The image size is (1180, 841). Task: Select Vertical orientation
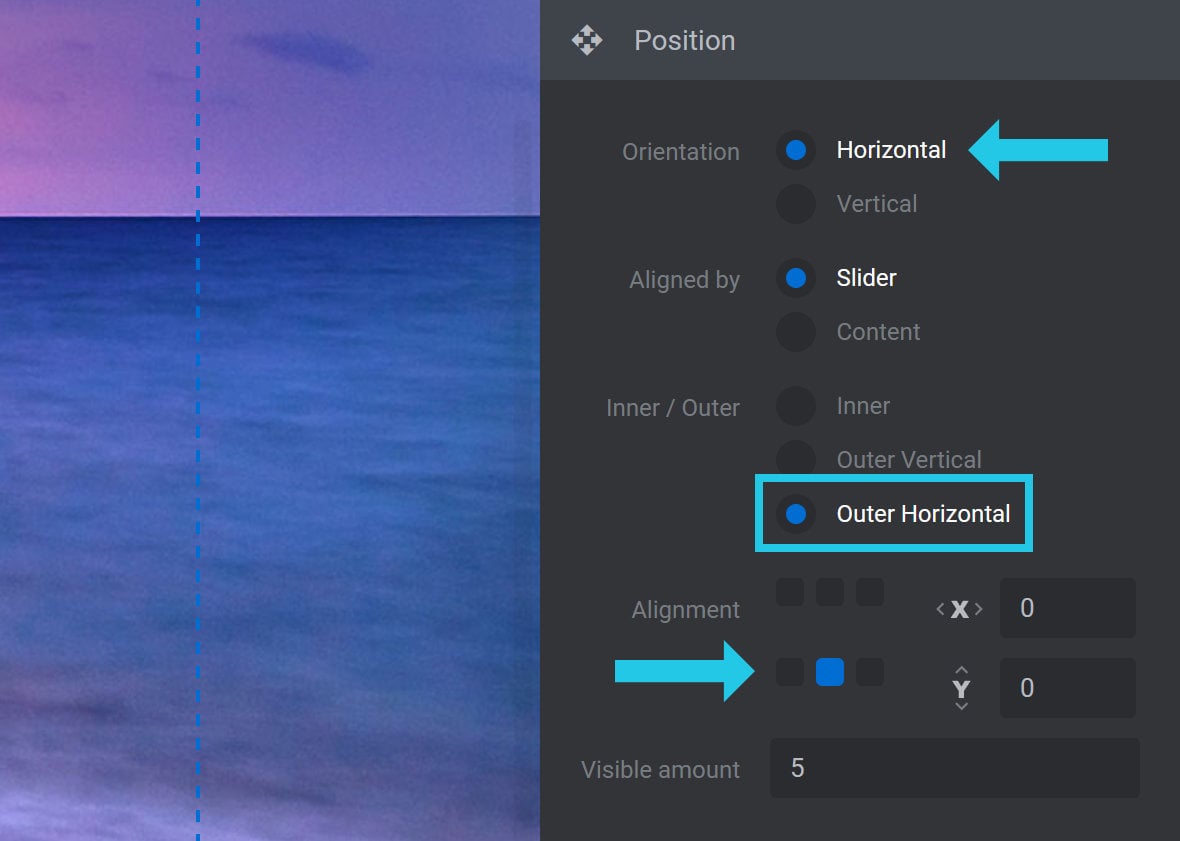pos(796,204)
